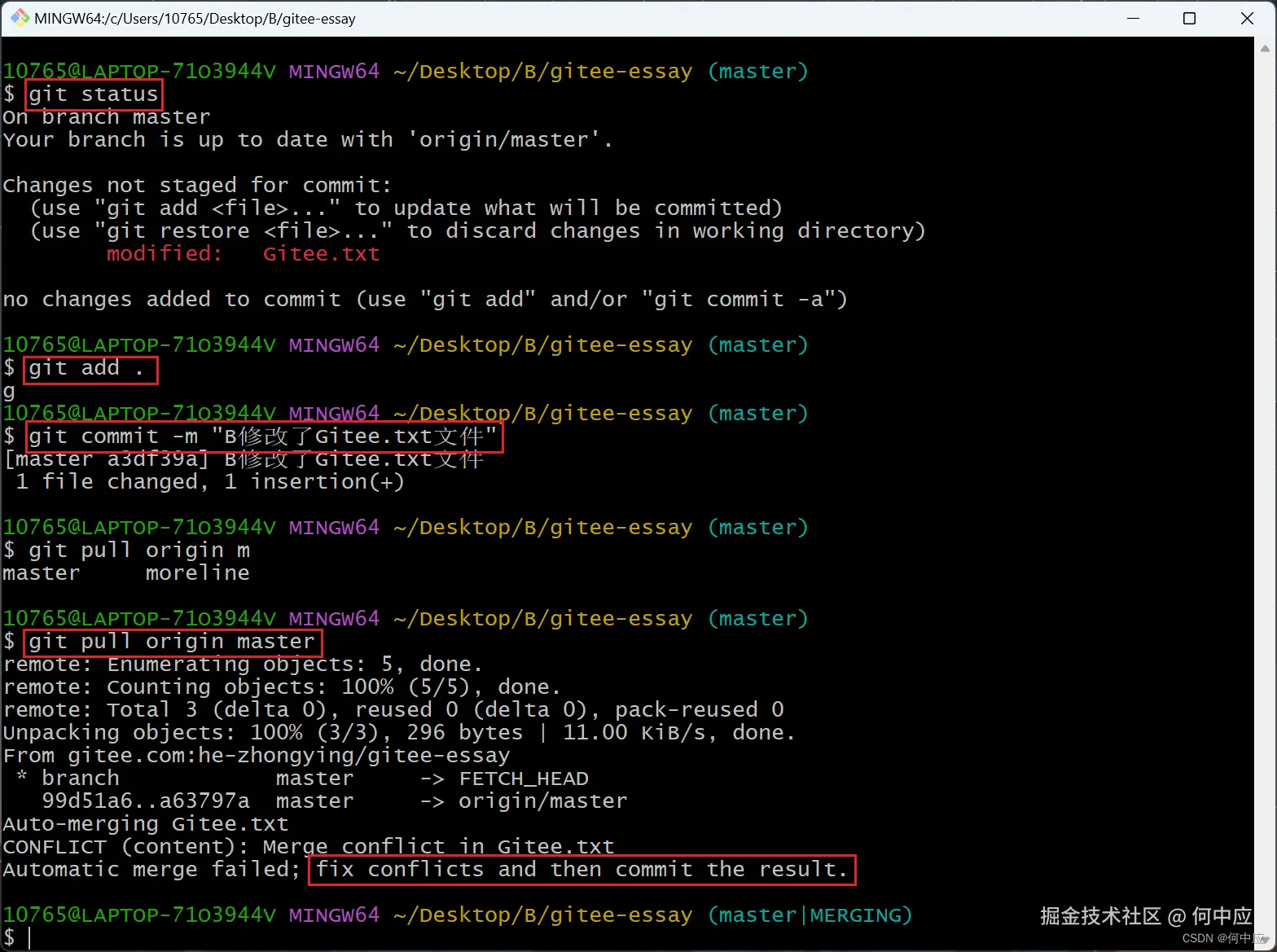Click 'fix conflicts and then commit the result.'

click(x=581, y=870)
